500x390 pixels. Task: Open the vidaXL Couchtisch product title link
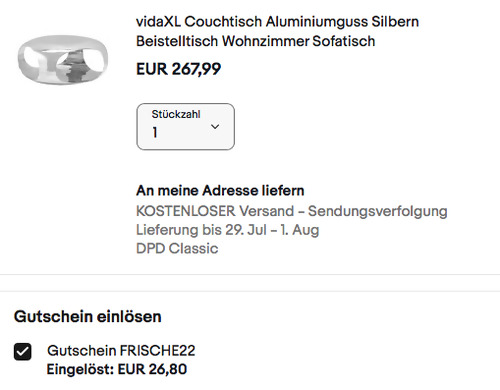[x=277, y=31]
